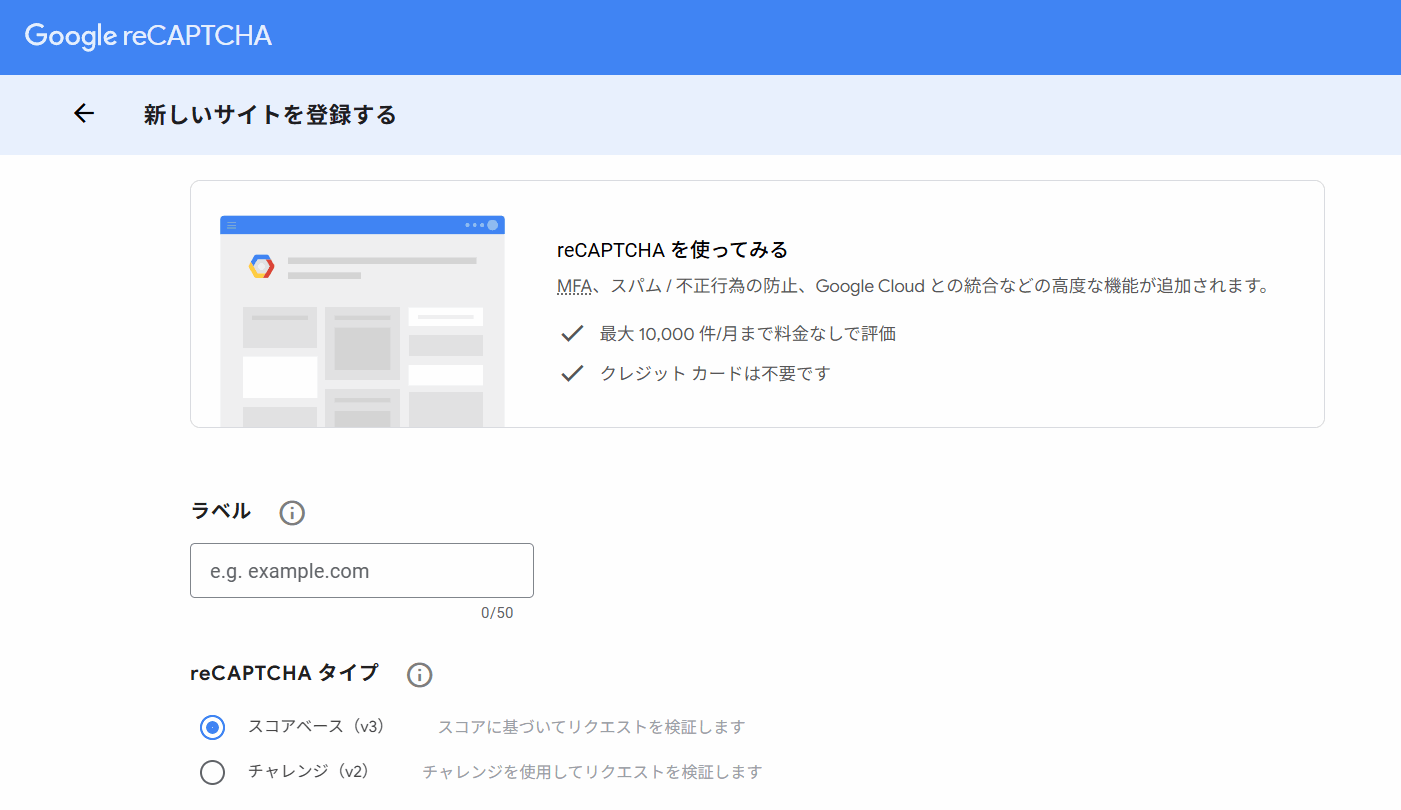Image resolution: width=1401 pixels, height=810 pixels.
Task: Focus the label input field (e.g. example.com)
Action: pos(362,571)
